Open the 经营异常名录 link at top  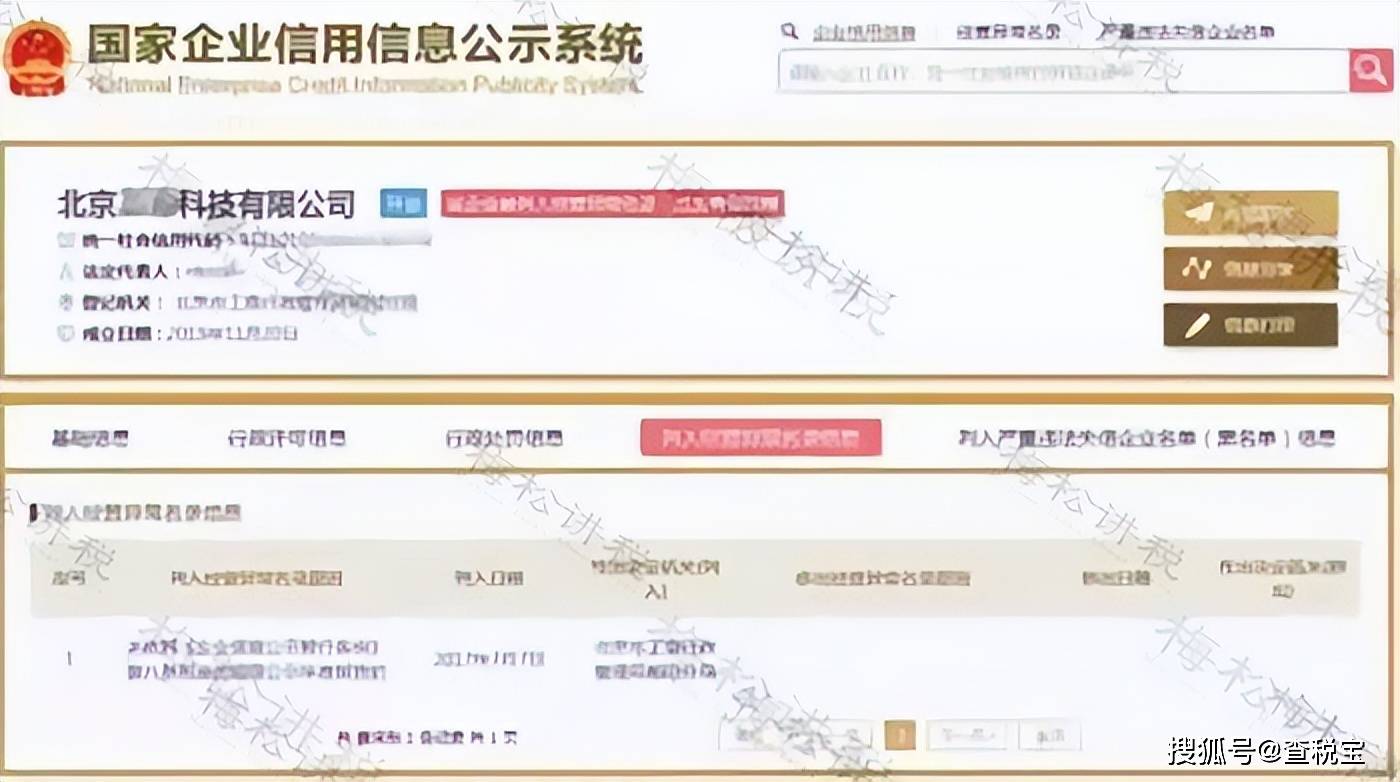[x=1007, y=32]
